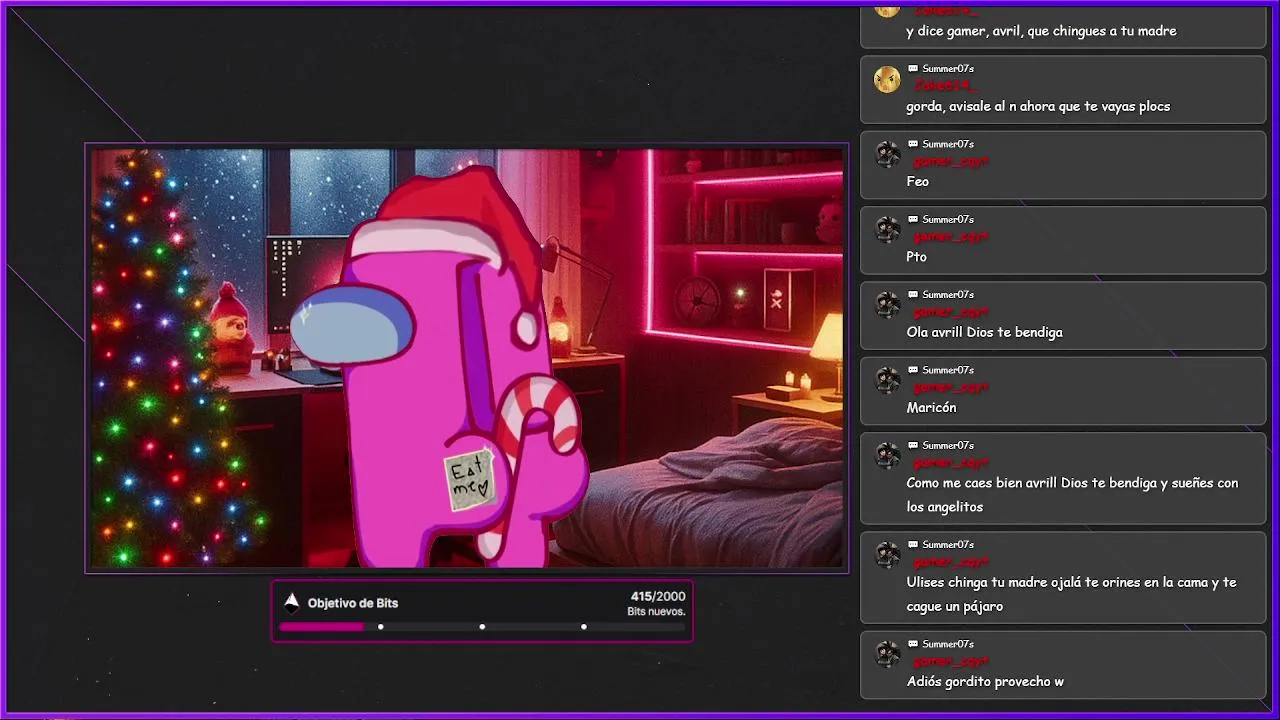
Task: Click the avatar beside "Como me caes bien" message
Action: [887, 456]
